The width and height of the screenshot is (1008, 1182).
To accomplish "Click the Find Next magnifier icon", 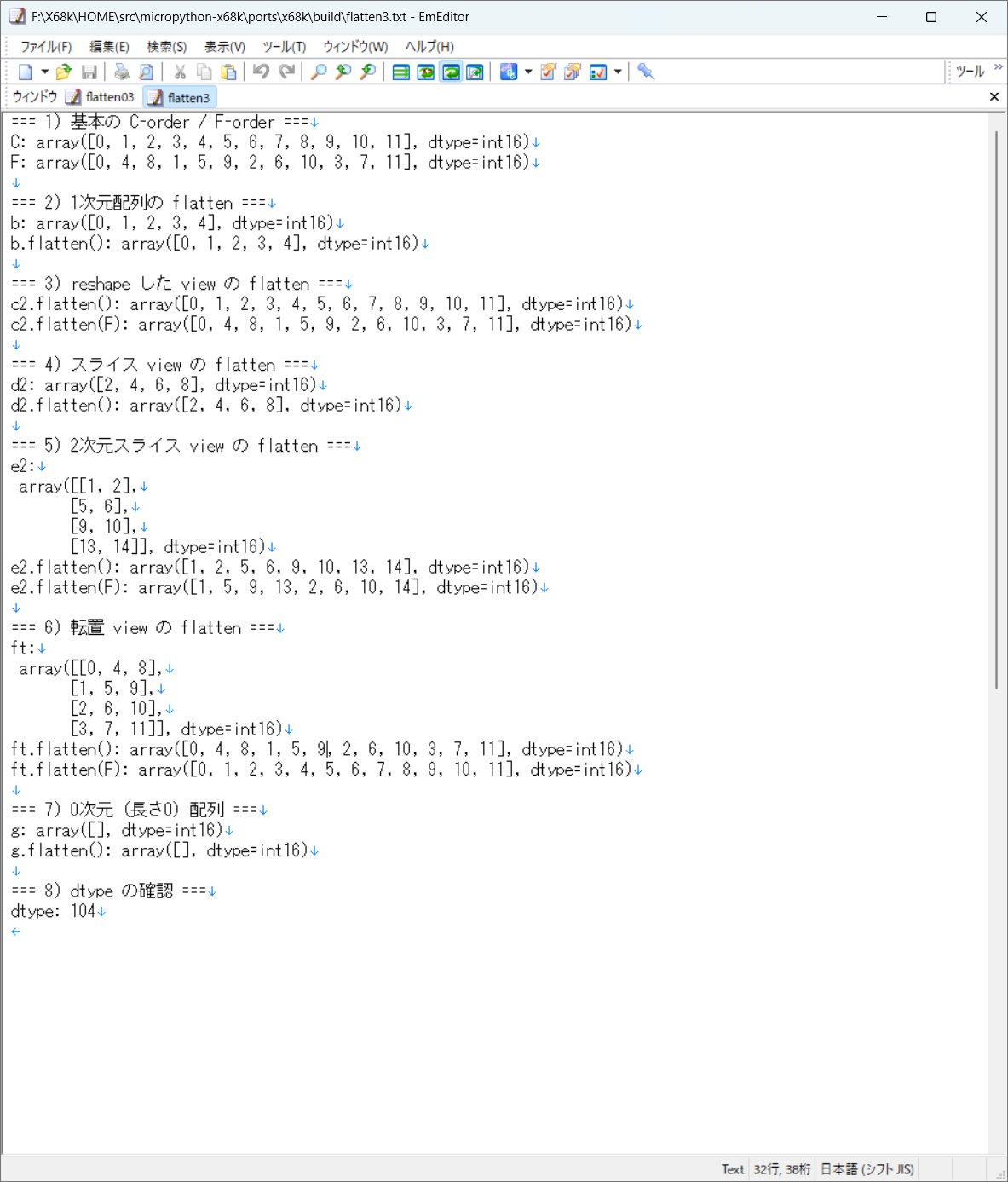I will click(x=343, y=72).
